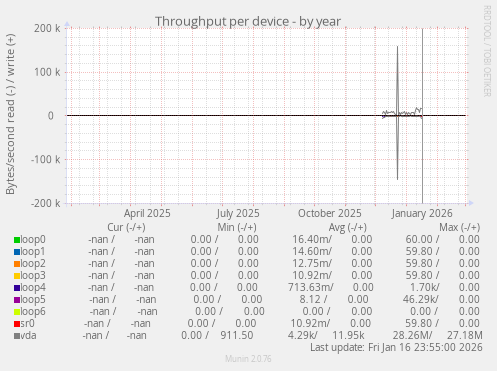Click the 'Munin 2.0.76' footer text
Viewport: 497px width, 371px height.
point(248,359)
